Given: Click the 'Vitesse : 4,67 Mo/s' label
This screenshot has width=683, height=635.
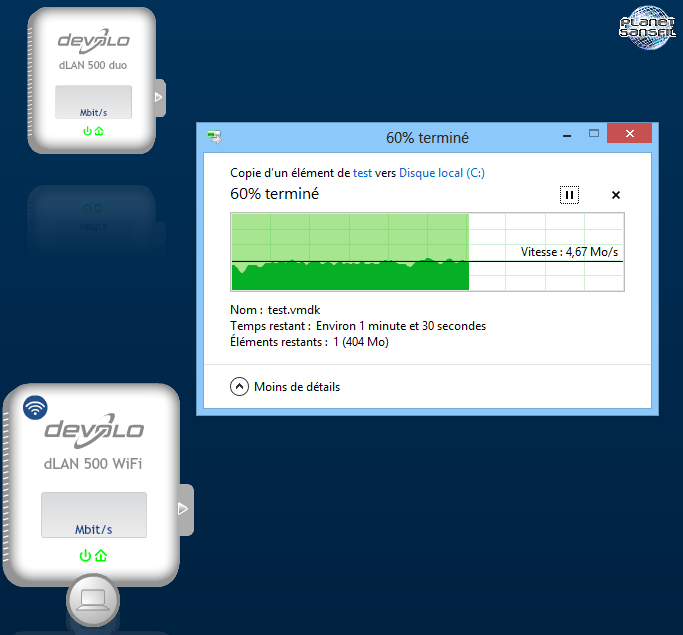Looking at the screenshot, I should pos(569,252).
